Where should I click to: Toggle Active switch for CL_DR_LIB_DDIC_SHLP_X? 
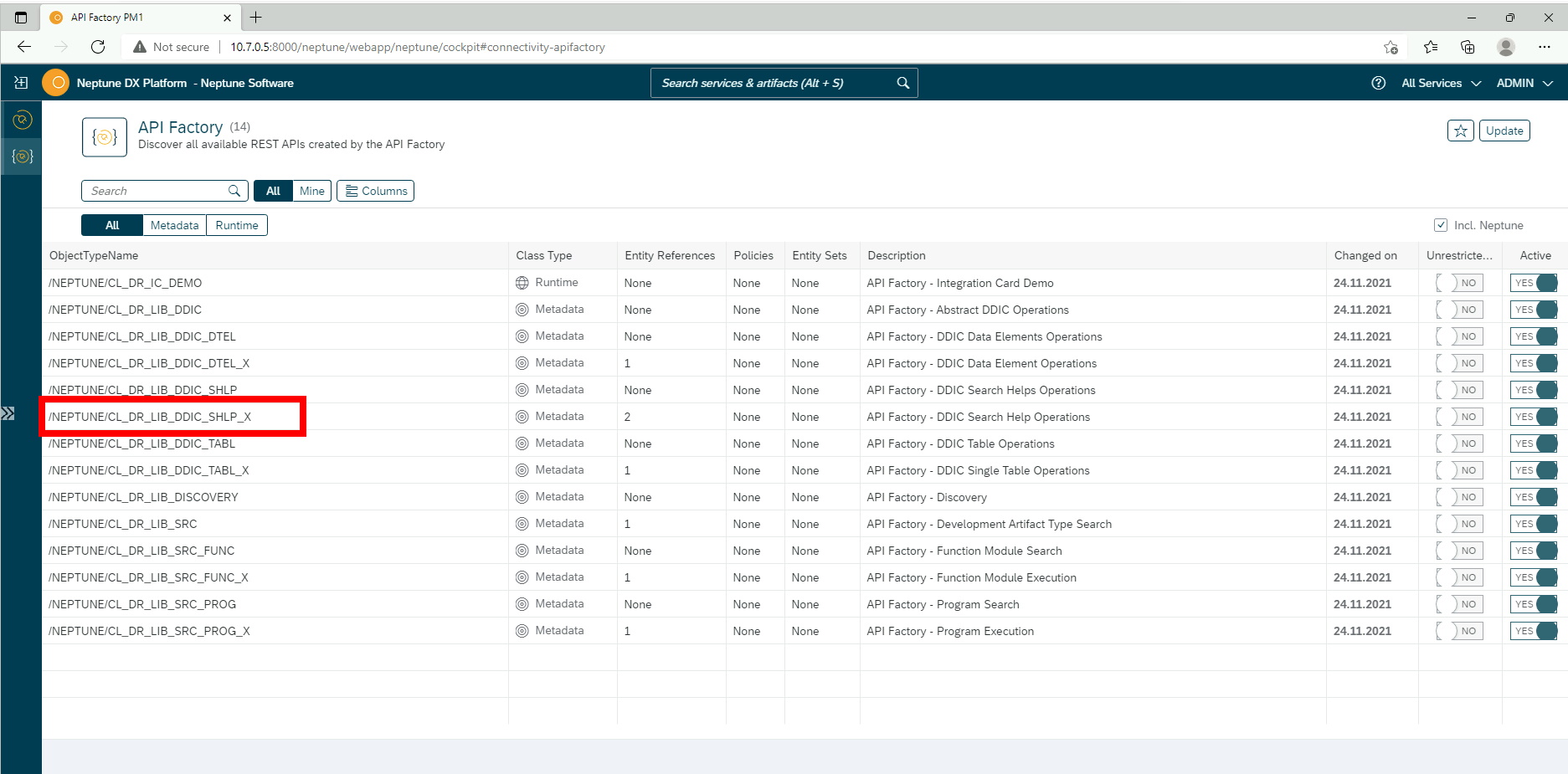1534,417
